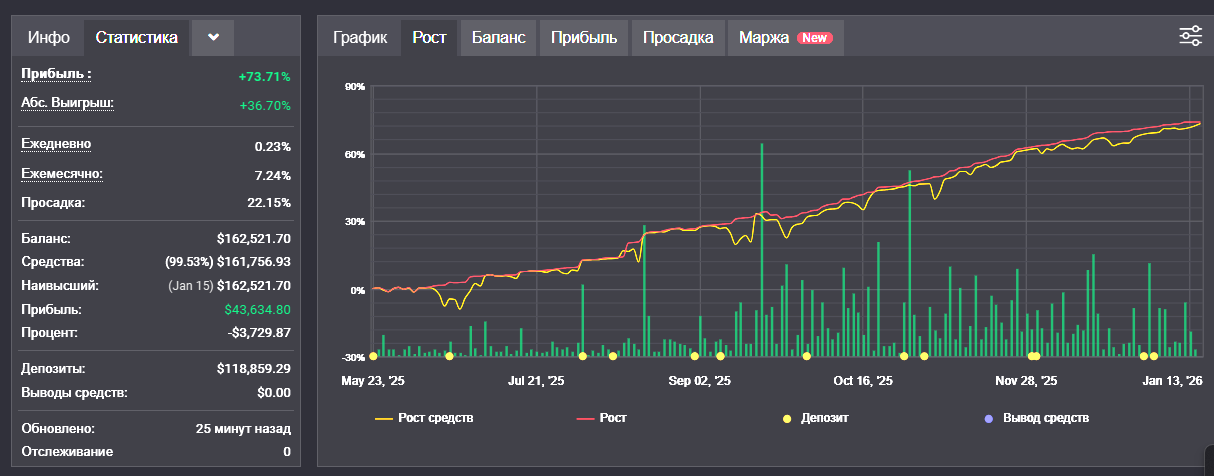Click the first deposit marker at May 23
Screen dimensions: 1214x476
tap(373, 355)
